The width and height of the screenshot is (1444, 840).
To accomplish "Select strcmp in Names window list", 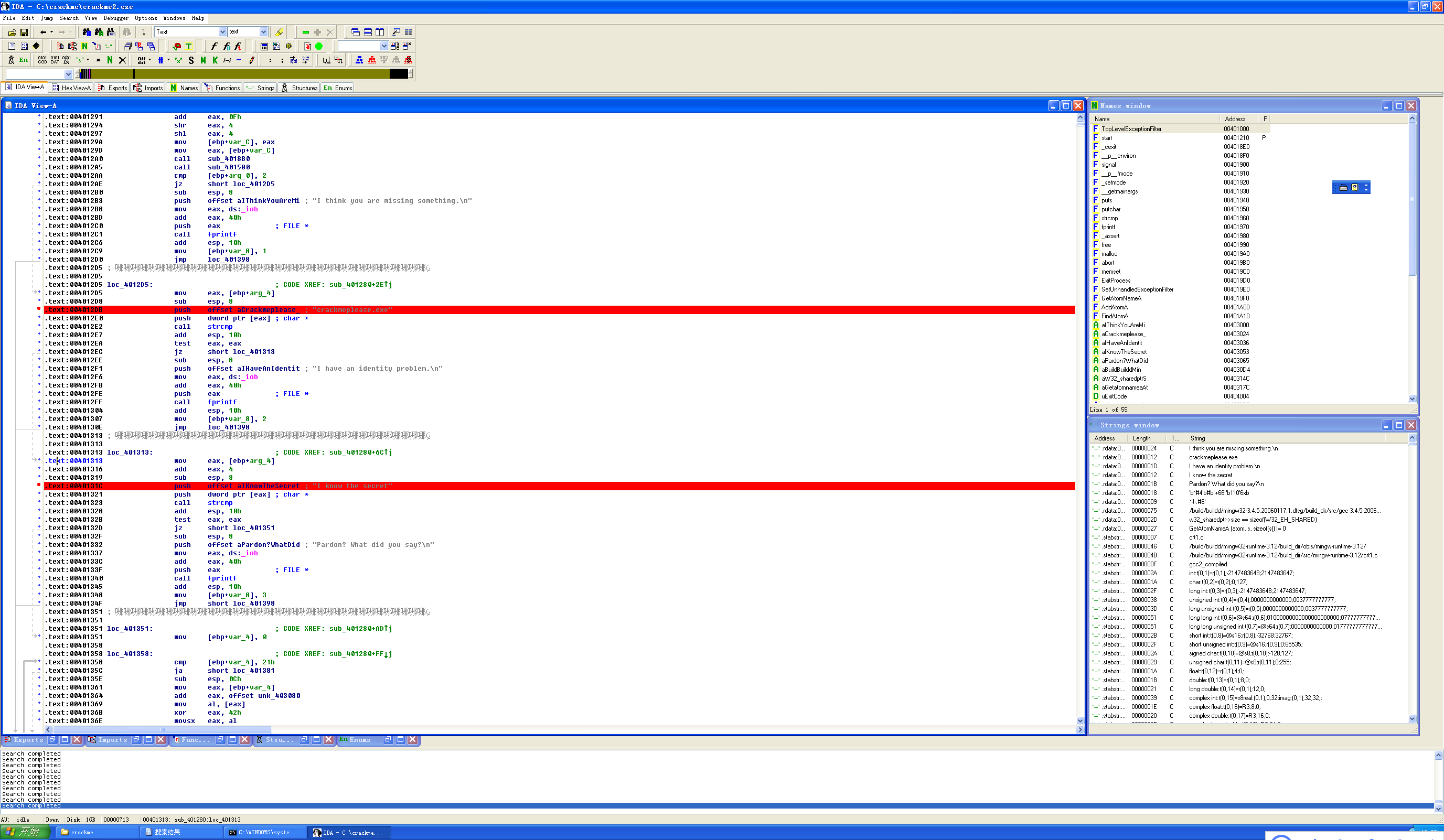I will pos(1109,218).
